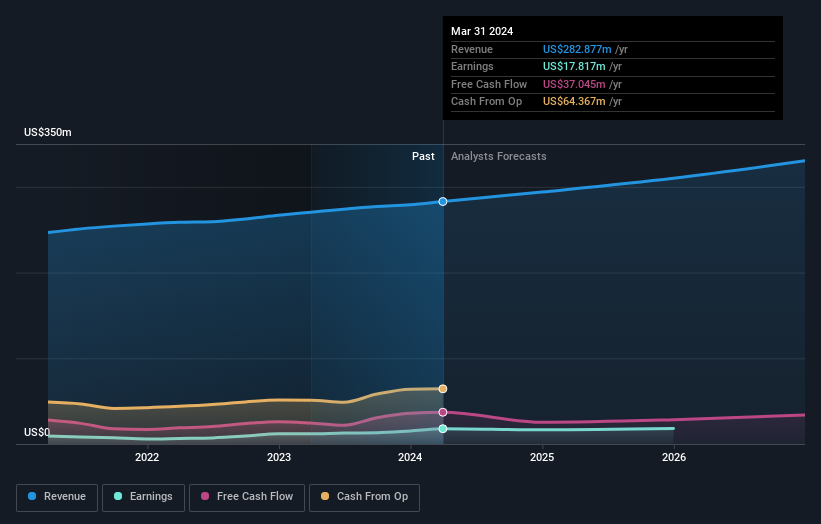Toggle the Revenue legend series
This screenshot has width=821, height=524.
click(57, 497)
